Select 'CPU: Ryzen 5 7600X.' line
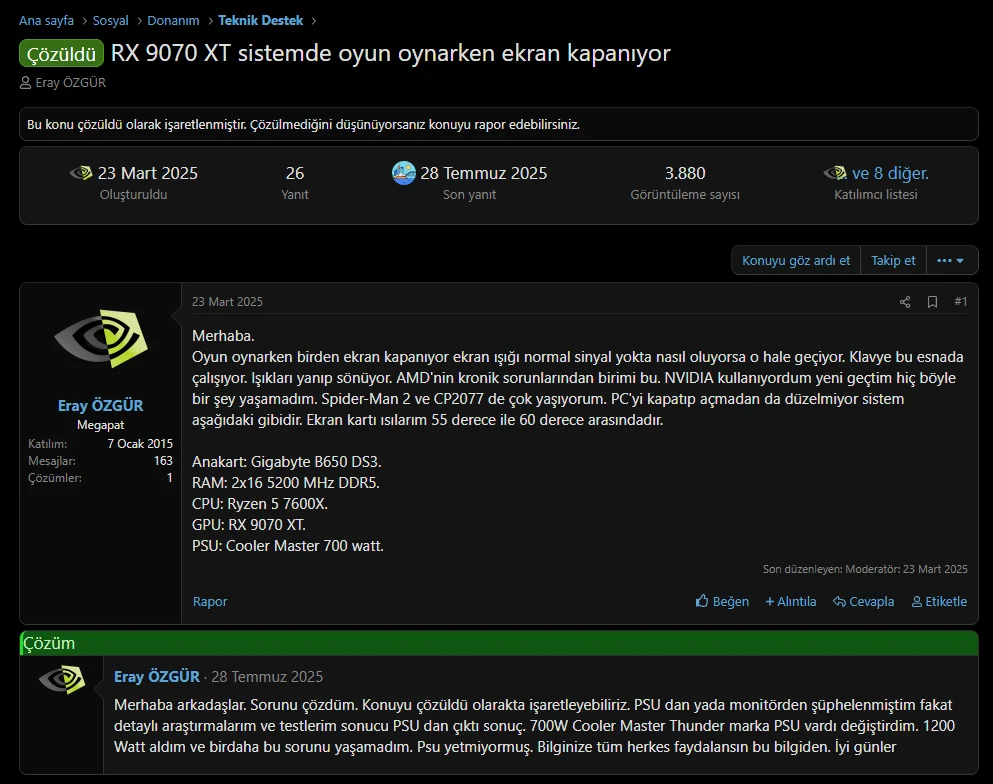This screenshot has height=784, width=993. point(260,504)
